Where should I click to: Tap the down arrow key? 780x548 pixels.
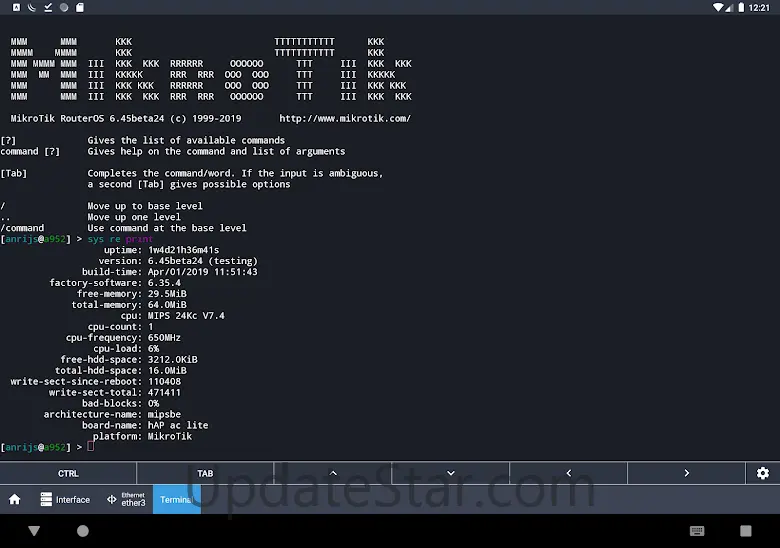click(x=451, y=473)
